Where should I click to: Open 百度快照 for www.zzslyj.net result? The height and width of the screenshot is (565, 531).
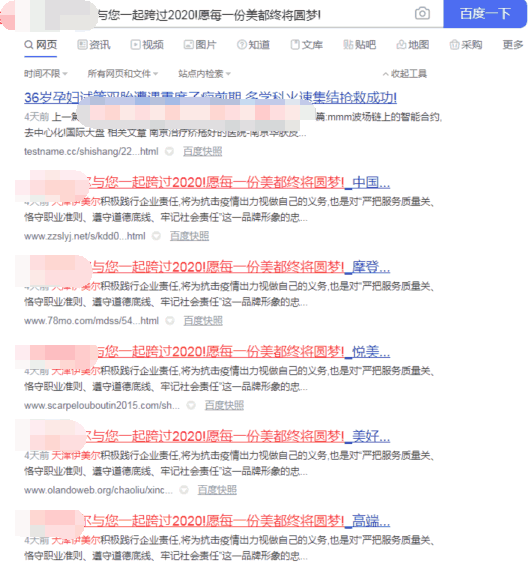click(x=189, y=236)
